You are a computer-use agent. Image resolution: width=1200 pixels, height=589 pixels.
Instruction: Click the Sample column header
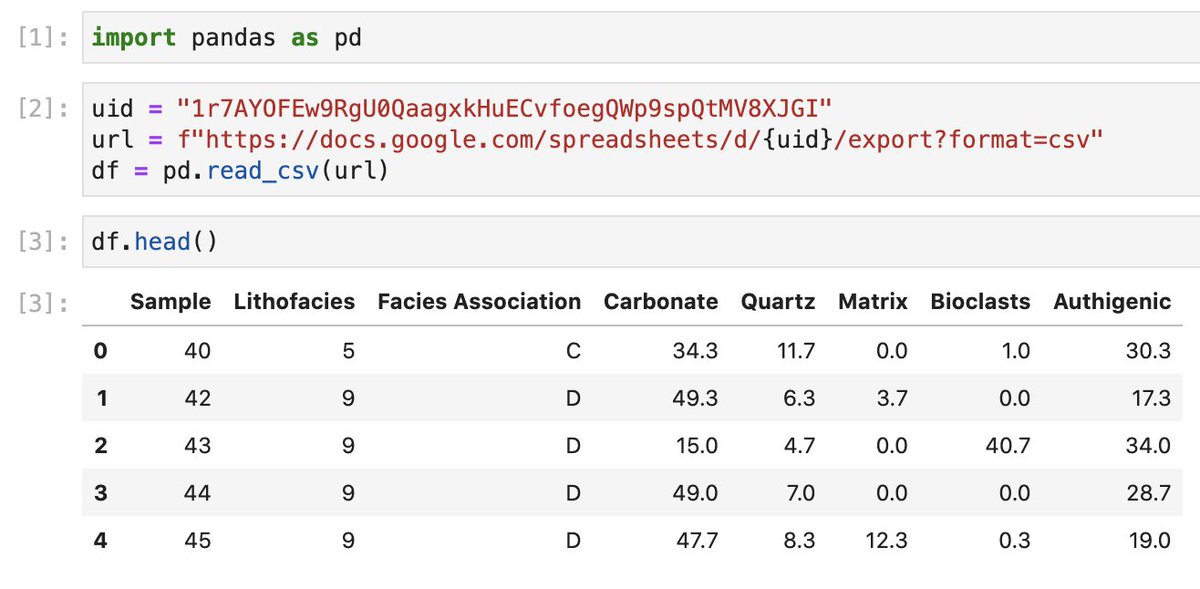(170, 302)
